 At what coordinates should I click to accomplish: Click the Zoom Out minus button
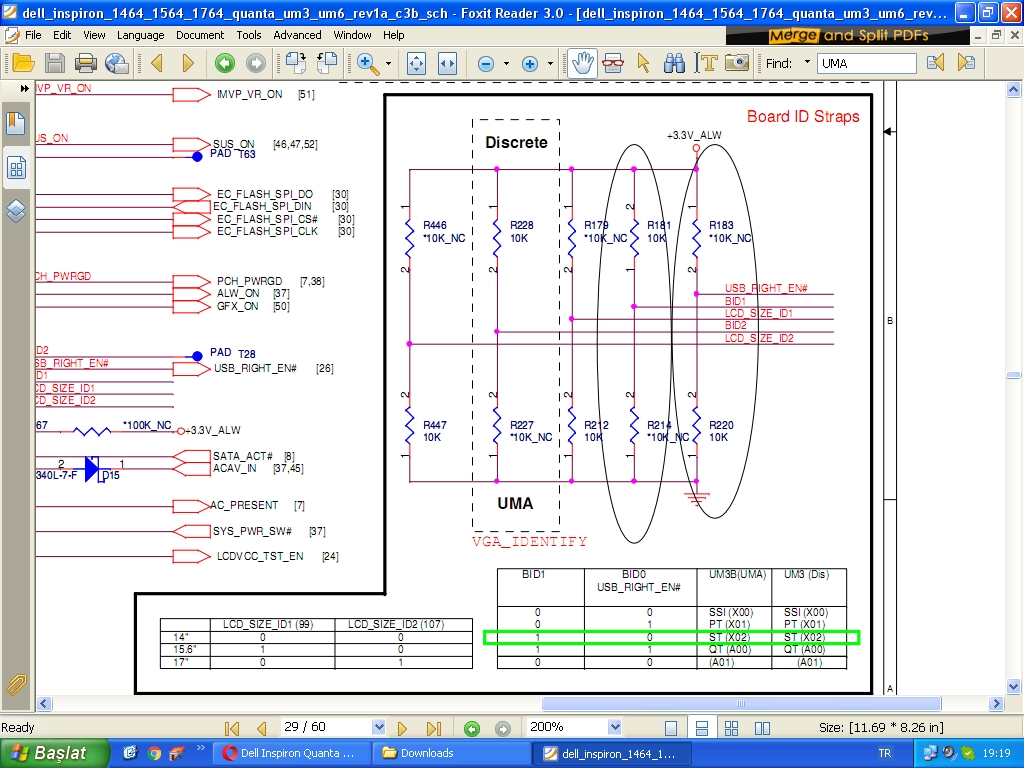click(486, 63)
